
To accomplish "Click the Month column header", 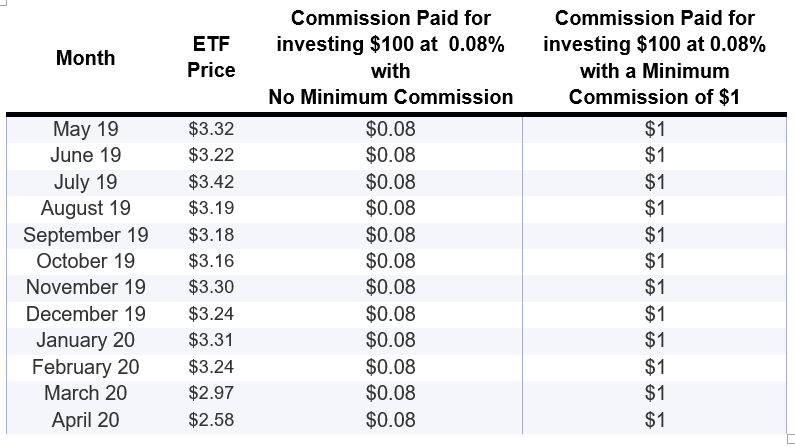I will click(85, 58).
